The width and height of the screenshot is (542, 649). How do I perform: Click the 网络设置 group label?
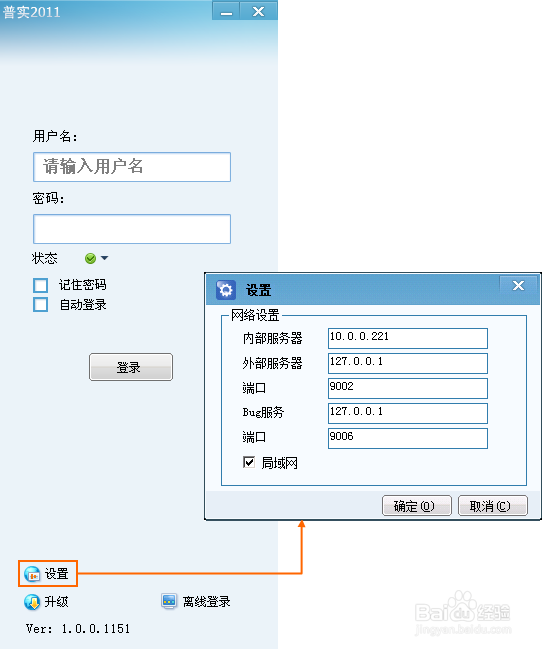click(255, 315)
